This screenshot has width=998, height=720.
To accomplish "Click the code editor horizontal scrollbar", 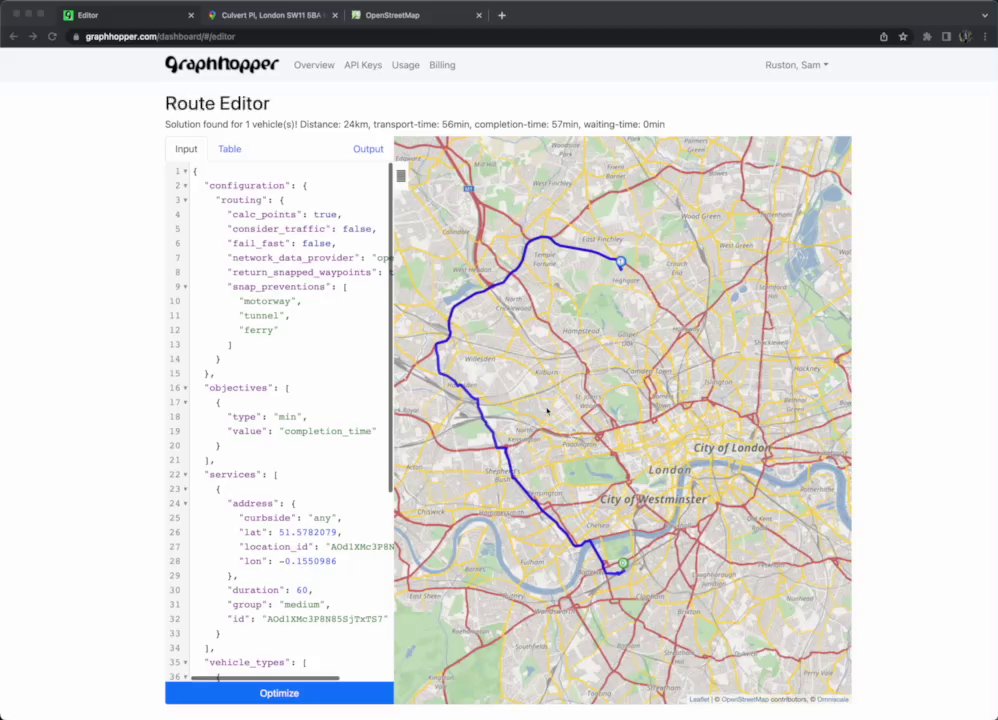I will pos(265,678).
